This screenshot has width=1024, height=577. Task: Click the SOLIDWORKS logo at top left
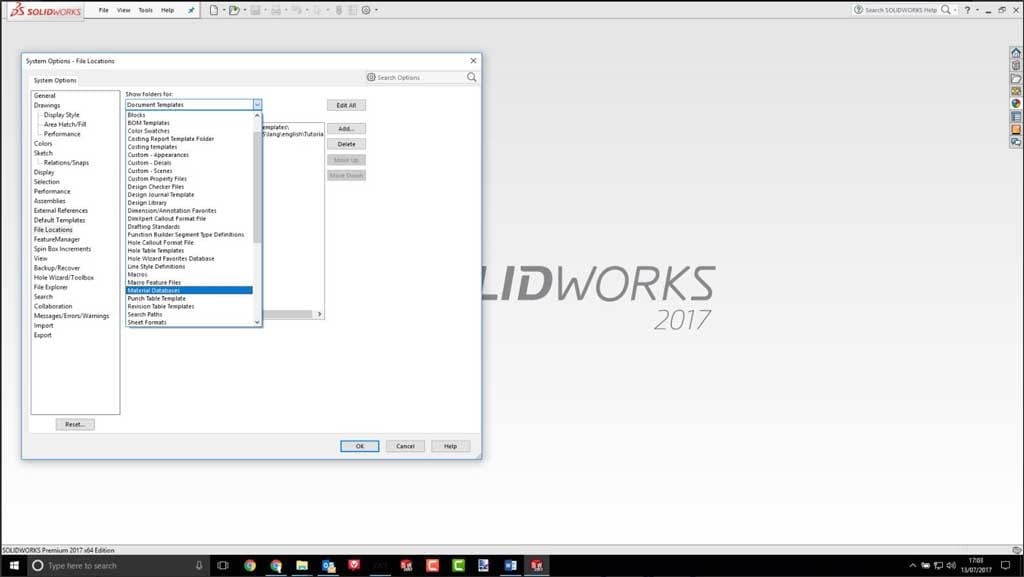click(x=45, y=10)
